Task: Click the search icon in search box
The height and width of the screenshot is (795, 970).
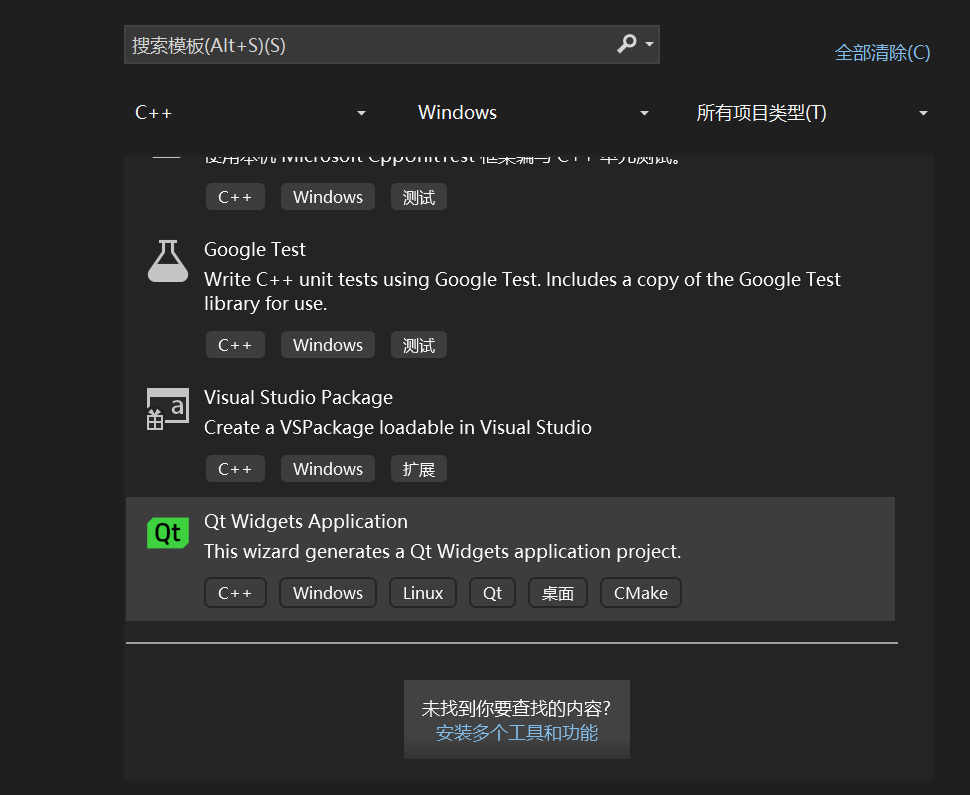Action: (628, 44)
